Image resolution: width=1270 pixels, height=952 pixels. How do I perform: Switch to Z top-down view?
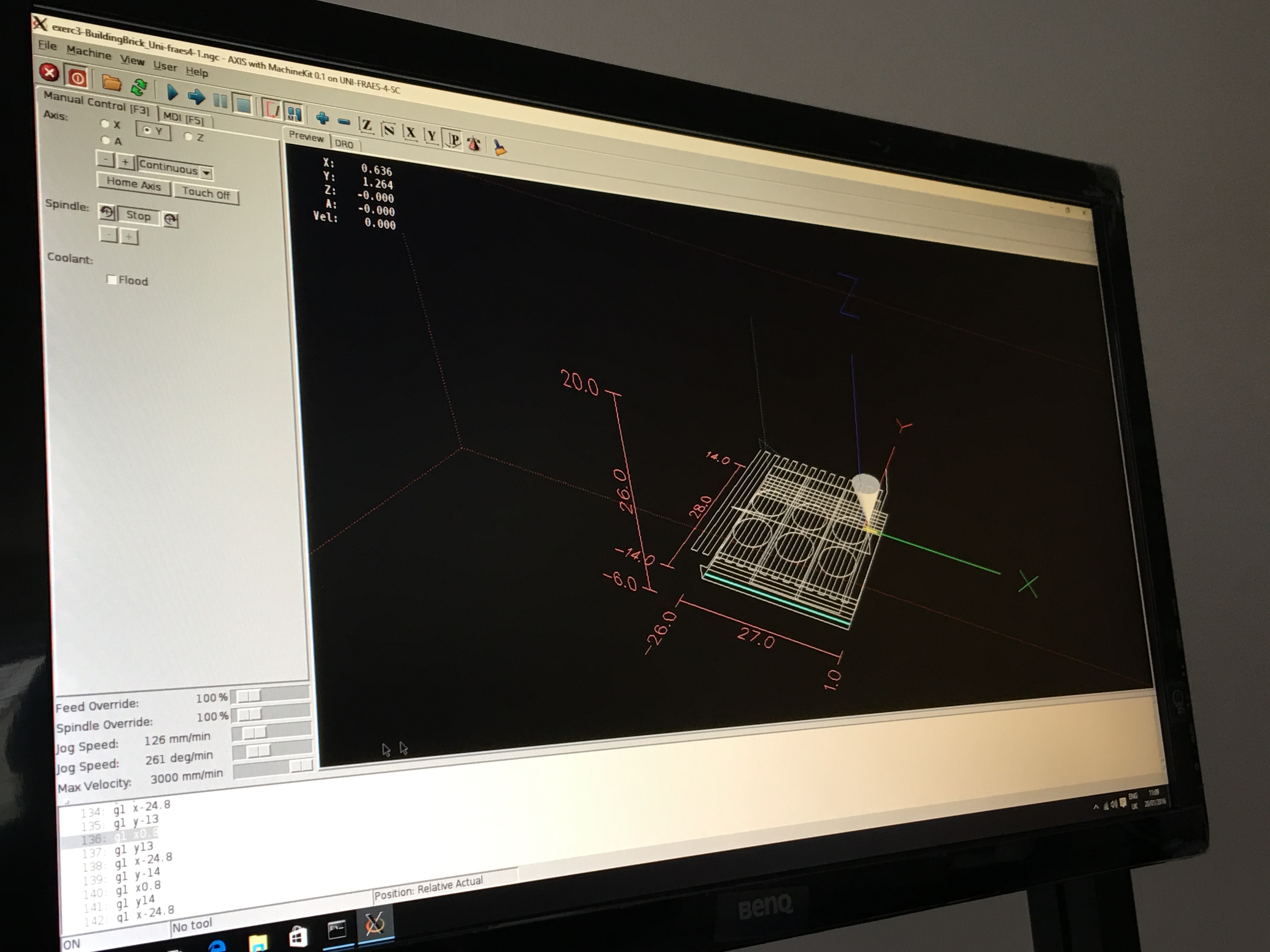[x=366, y=125]
